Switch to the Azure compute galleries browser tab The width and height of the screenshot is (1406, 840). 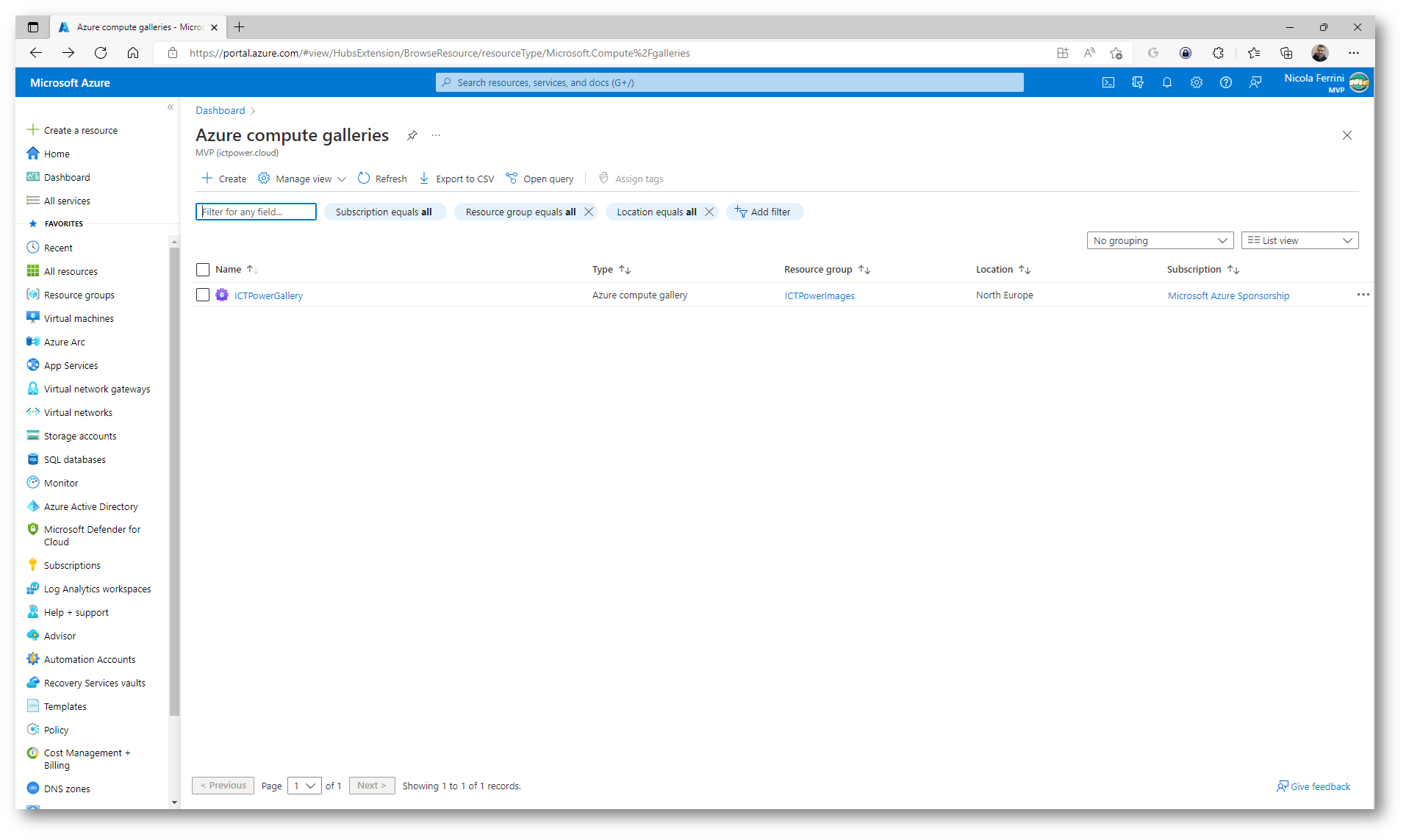pyautogui.click(x=138, y=27)
